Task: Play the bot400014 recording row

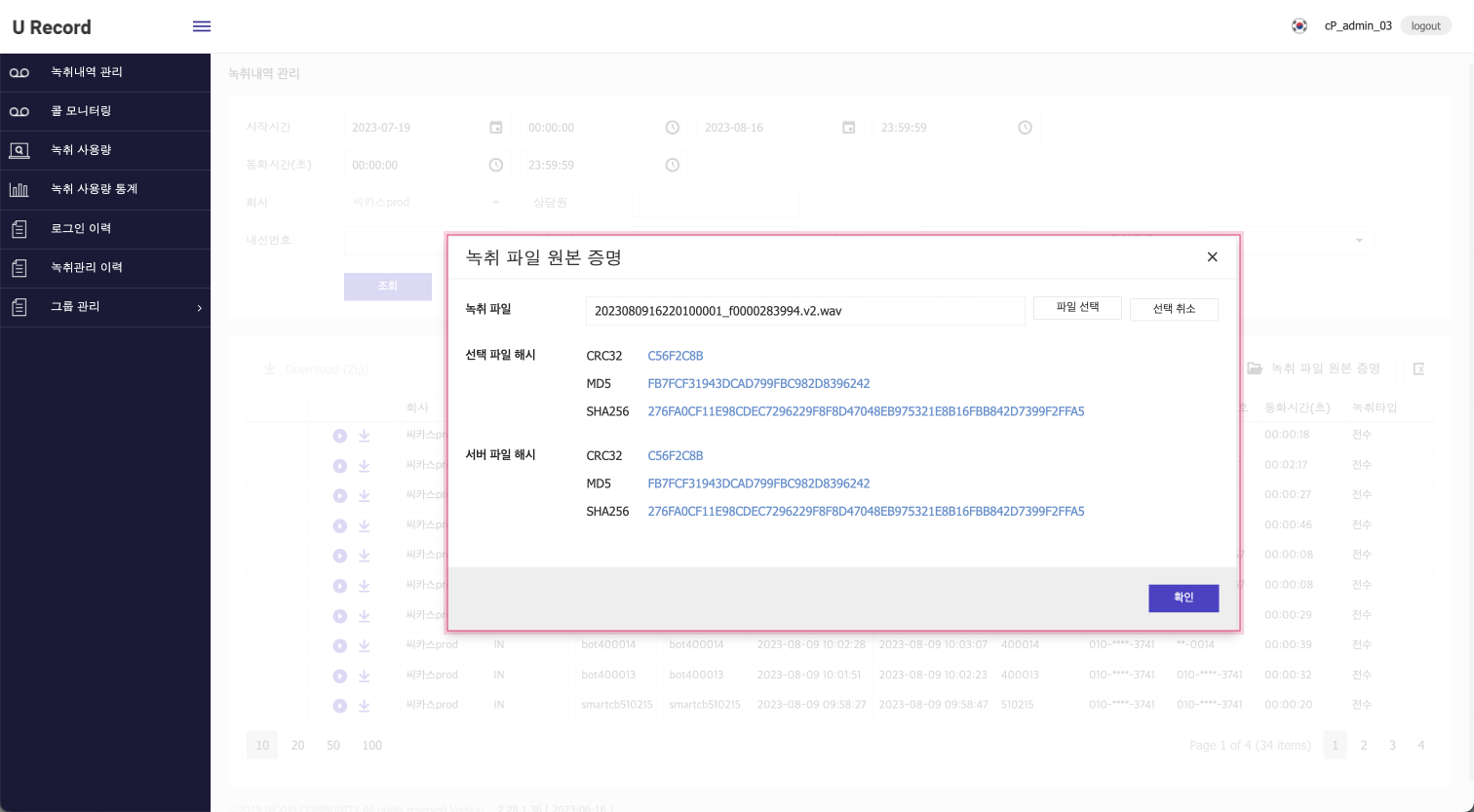Action: (x=339, y=645)
